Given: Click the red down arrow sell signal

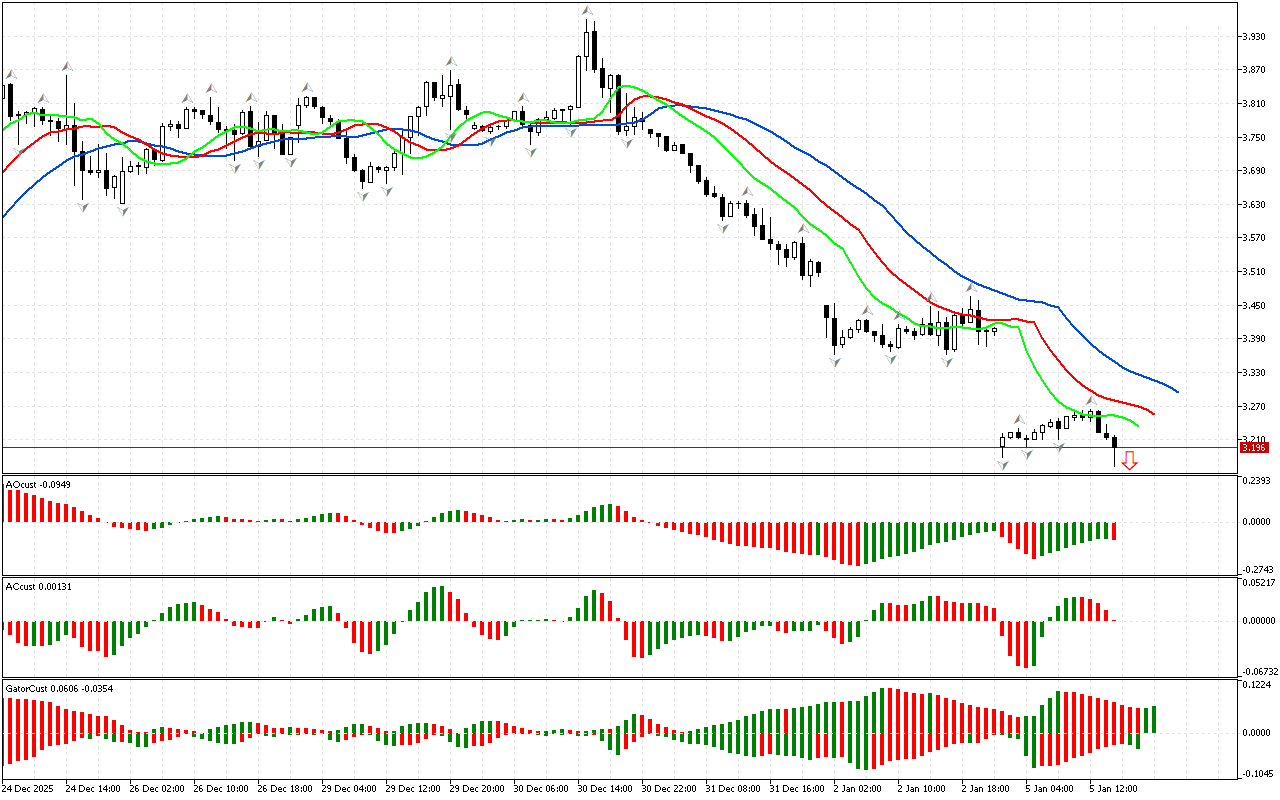Looking at the screenshot, I should click(1129, 460).
